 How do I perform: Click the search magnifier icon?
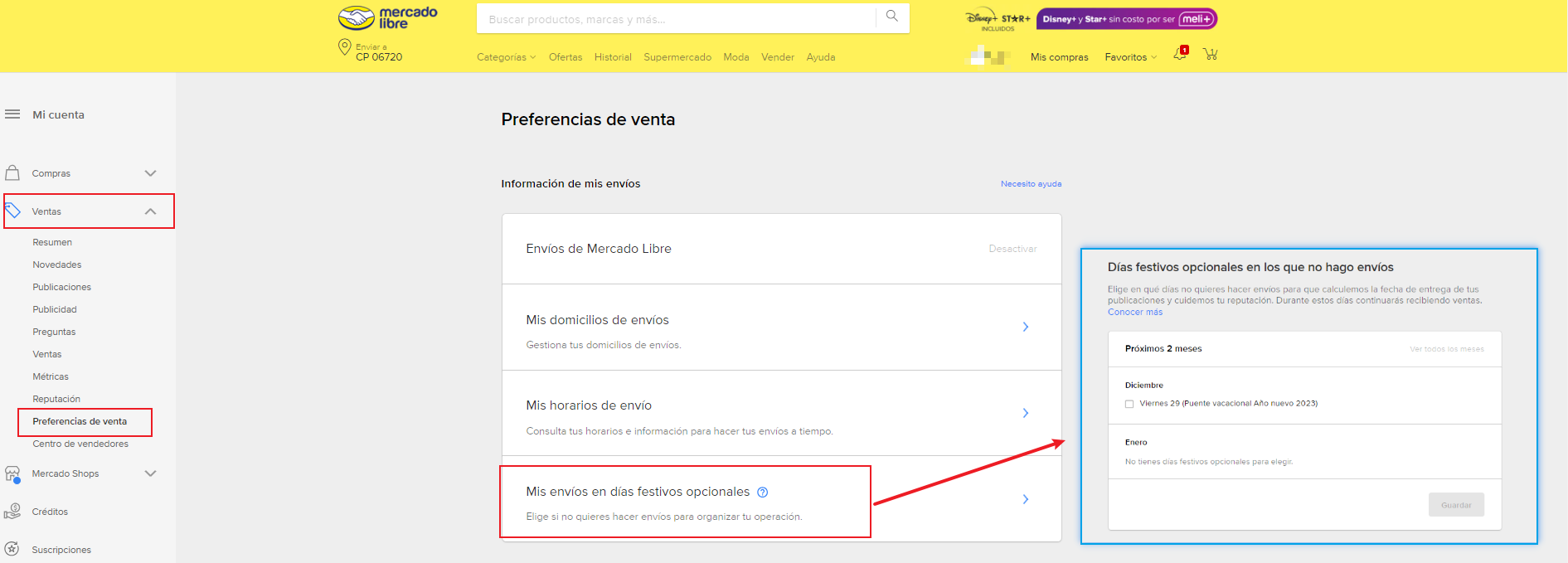coord(892,17)
